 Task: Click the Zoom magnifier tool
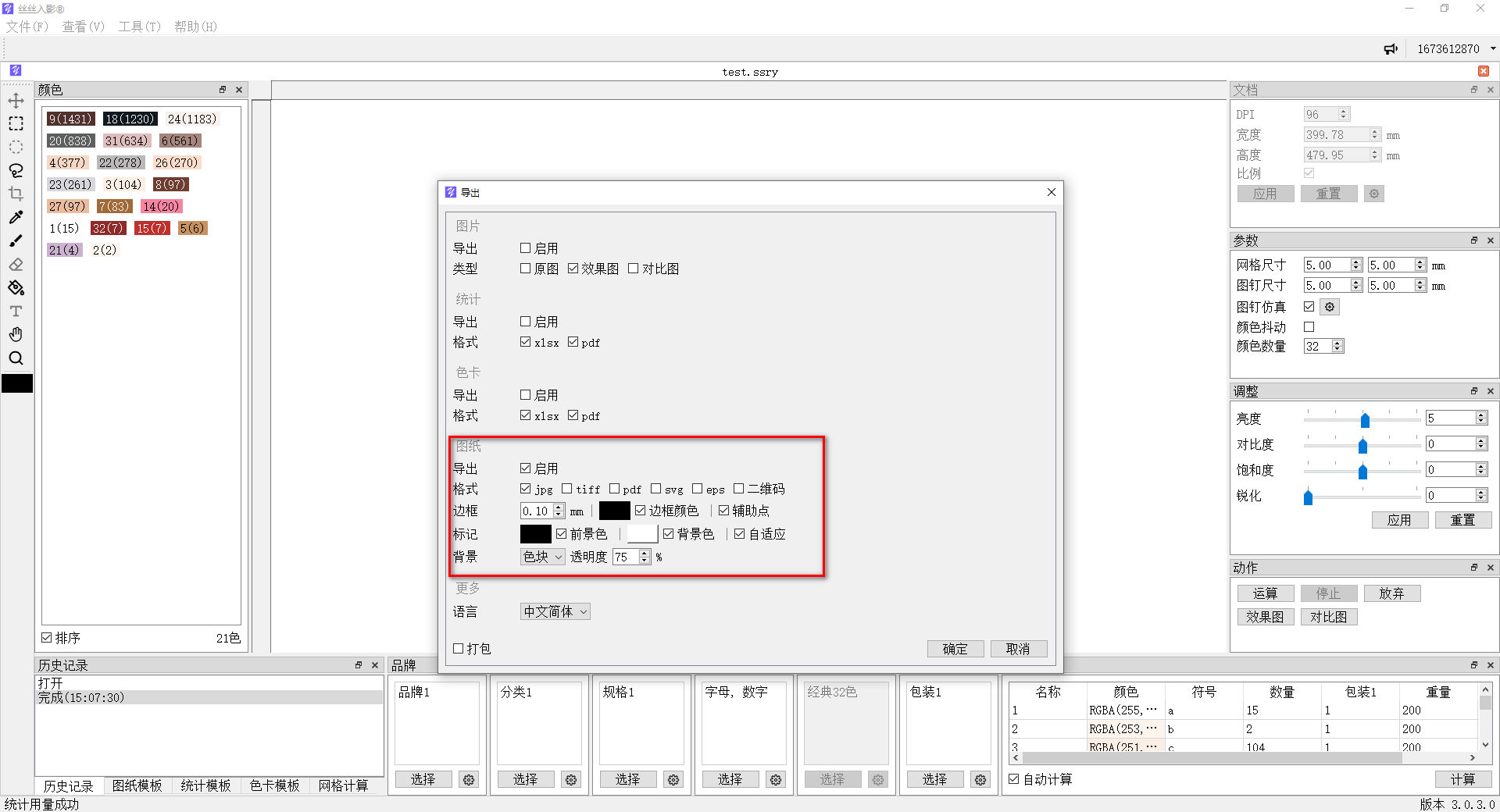point(16,358)
